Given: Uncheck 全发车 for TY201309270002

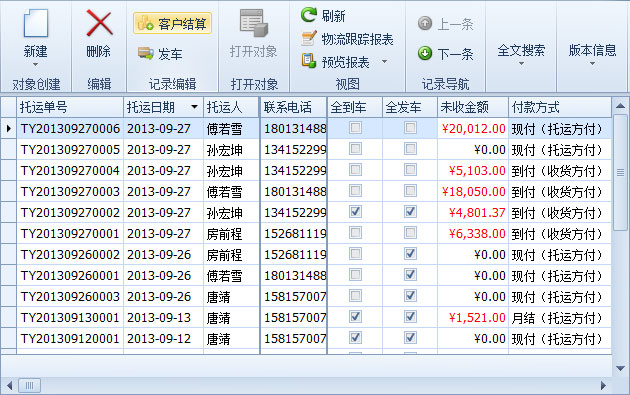Looking at the screenshot, I should coord(410,212).
